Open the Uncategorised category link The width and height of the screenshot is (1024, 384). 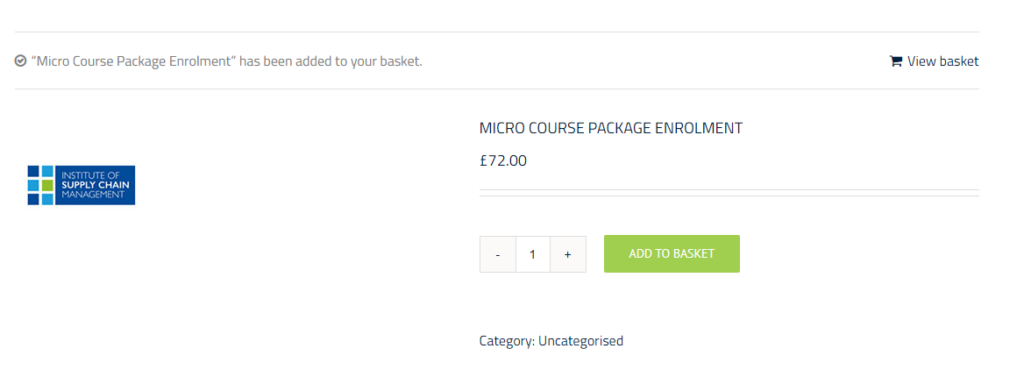[x=581, y=341]
